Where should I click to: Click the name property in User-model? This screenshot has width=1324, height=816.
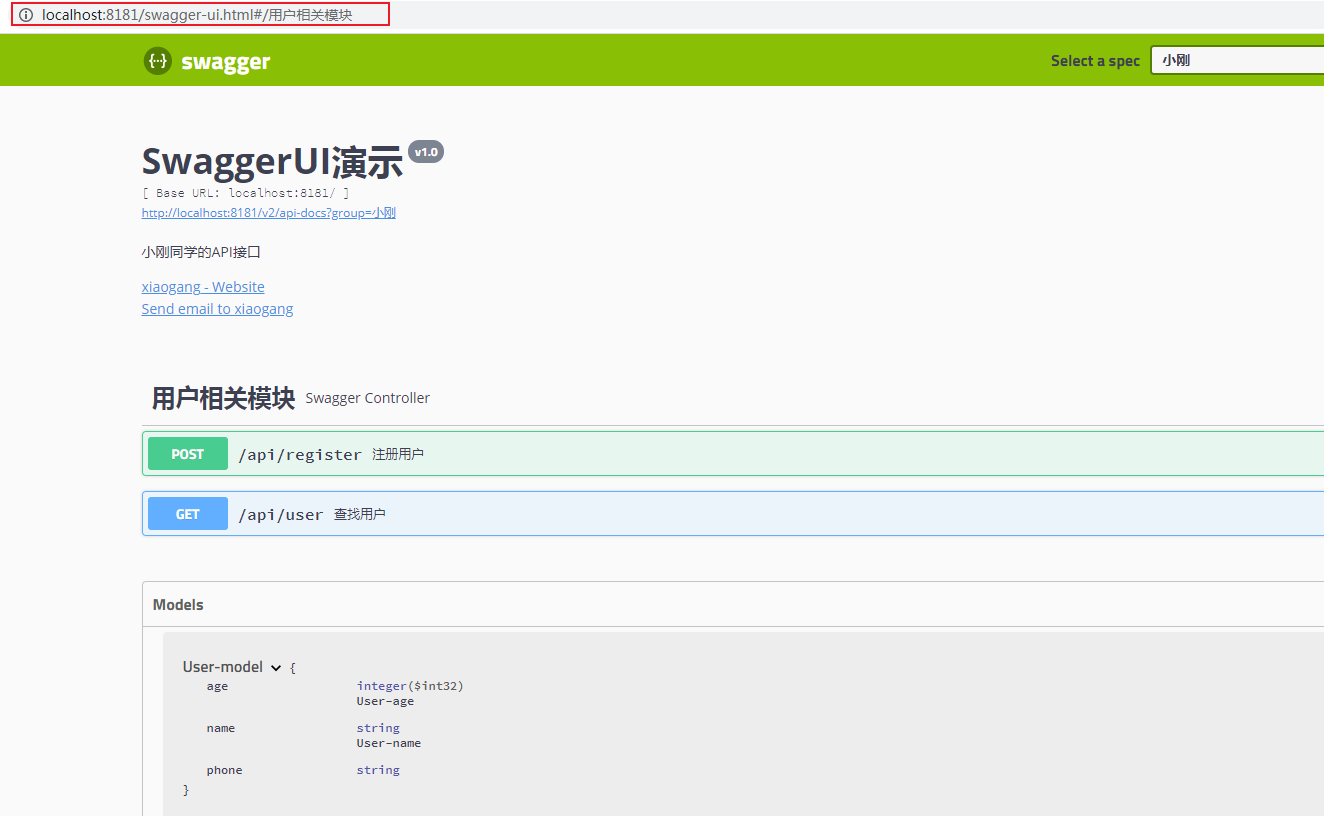[221, 728]
